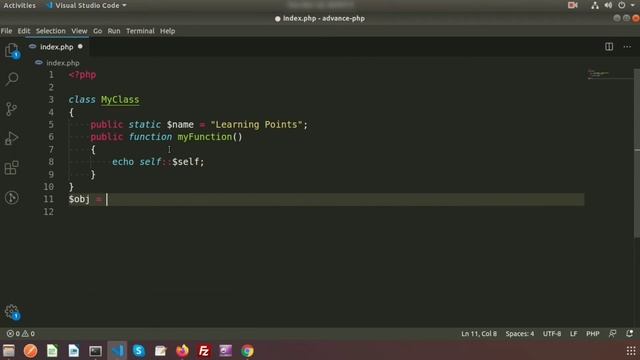Open the Go menu
Viewport: 640px width, 360px height.
click(97, 31)
